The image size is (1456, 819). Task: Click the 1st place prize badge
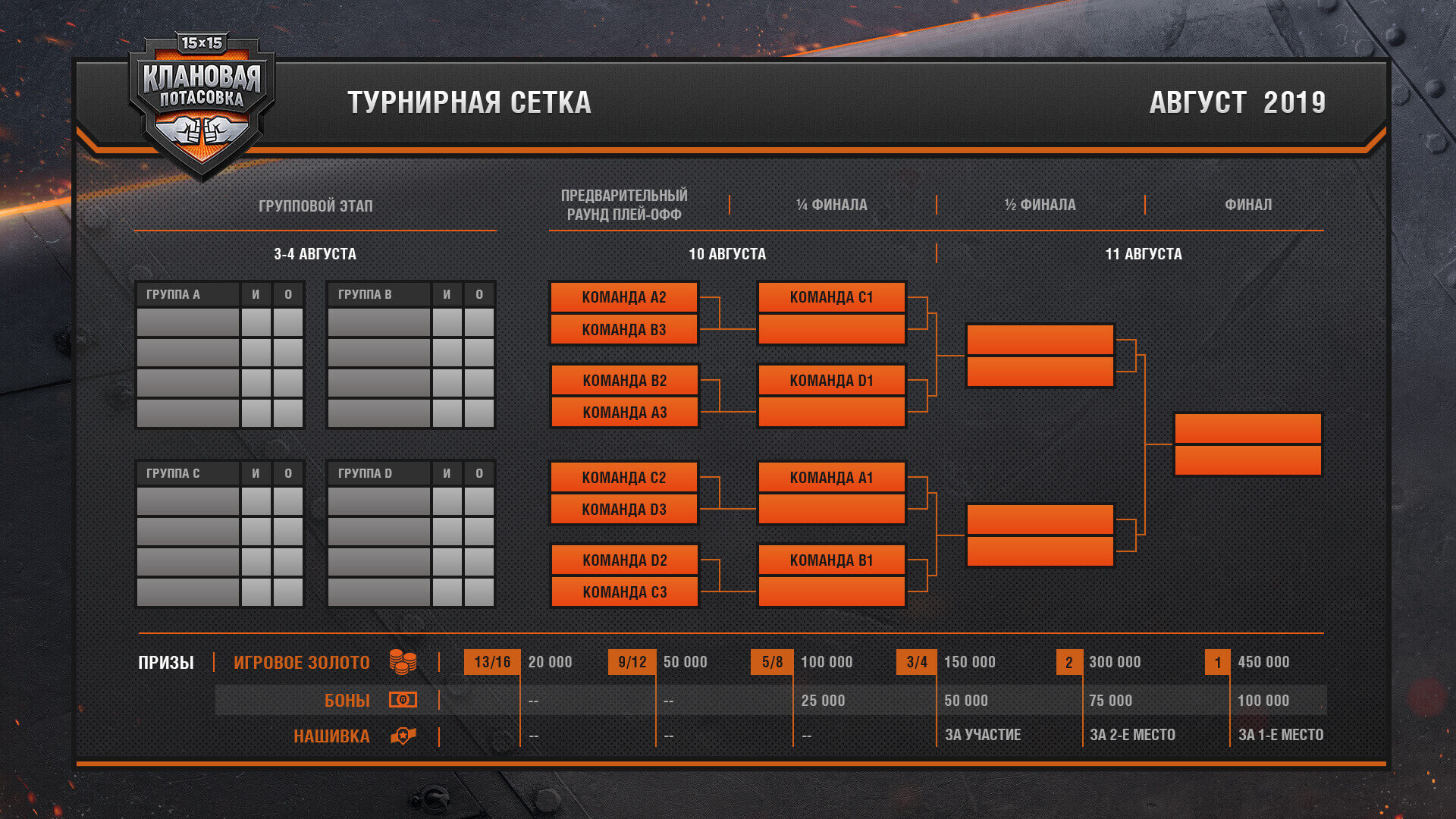click(x=1218, y=662)
